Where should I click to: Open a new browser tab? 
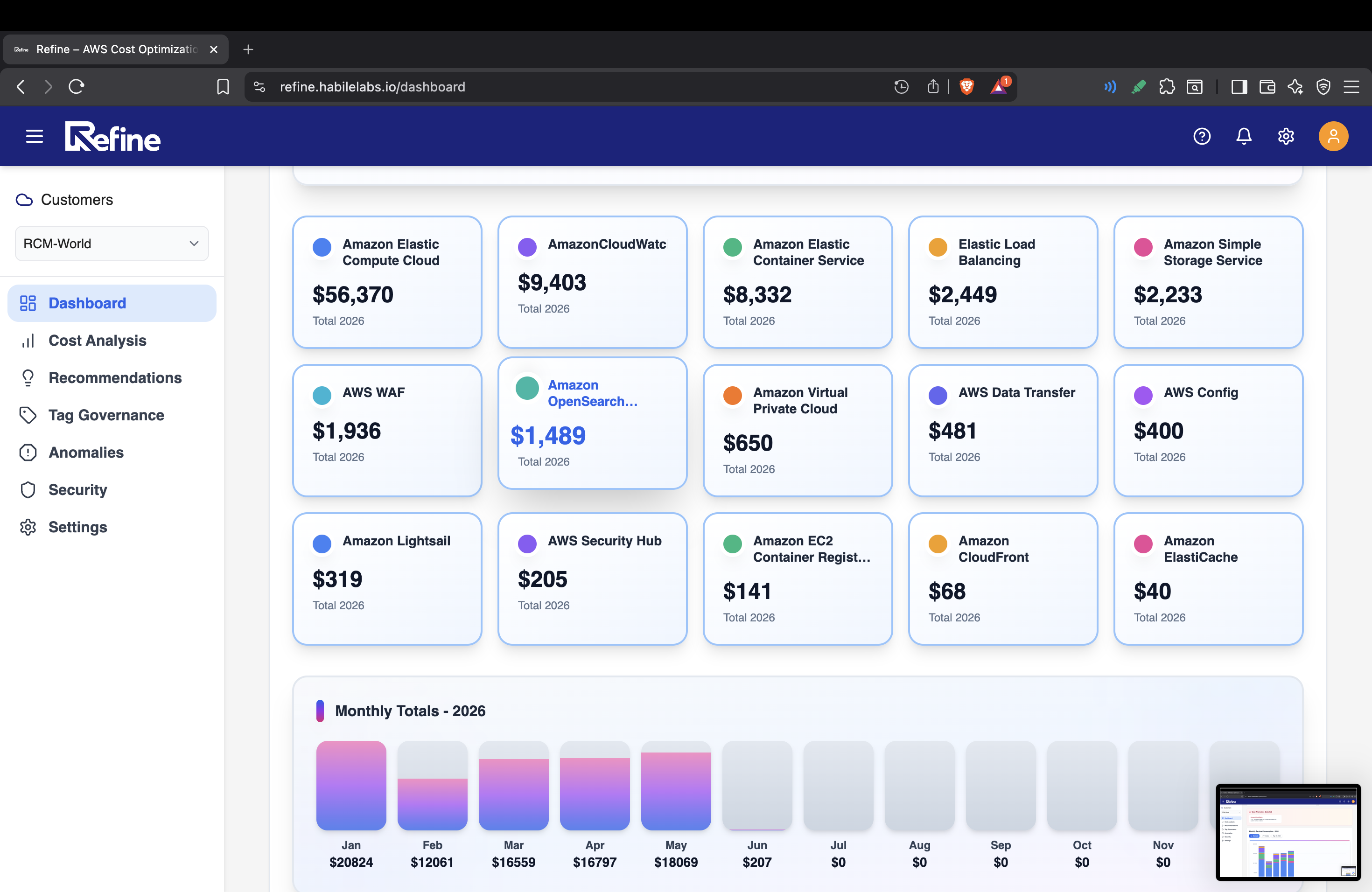tap(248, 49)
